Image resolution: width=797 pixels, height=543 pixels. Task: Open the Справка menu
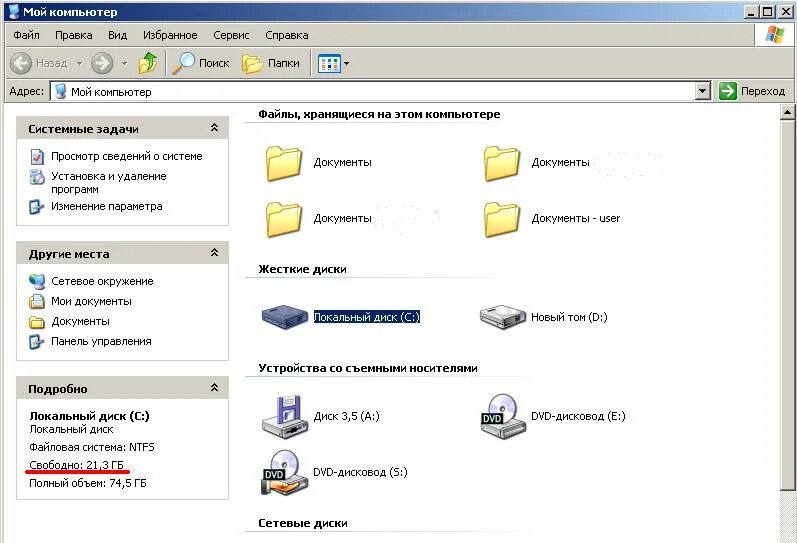[x=287, y=35]
